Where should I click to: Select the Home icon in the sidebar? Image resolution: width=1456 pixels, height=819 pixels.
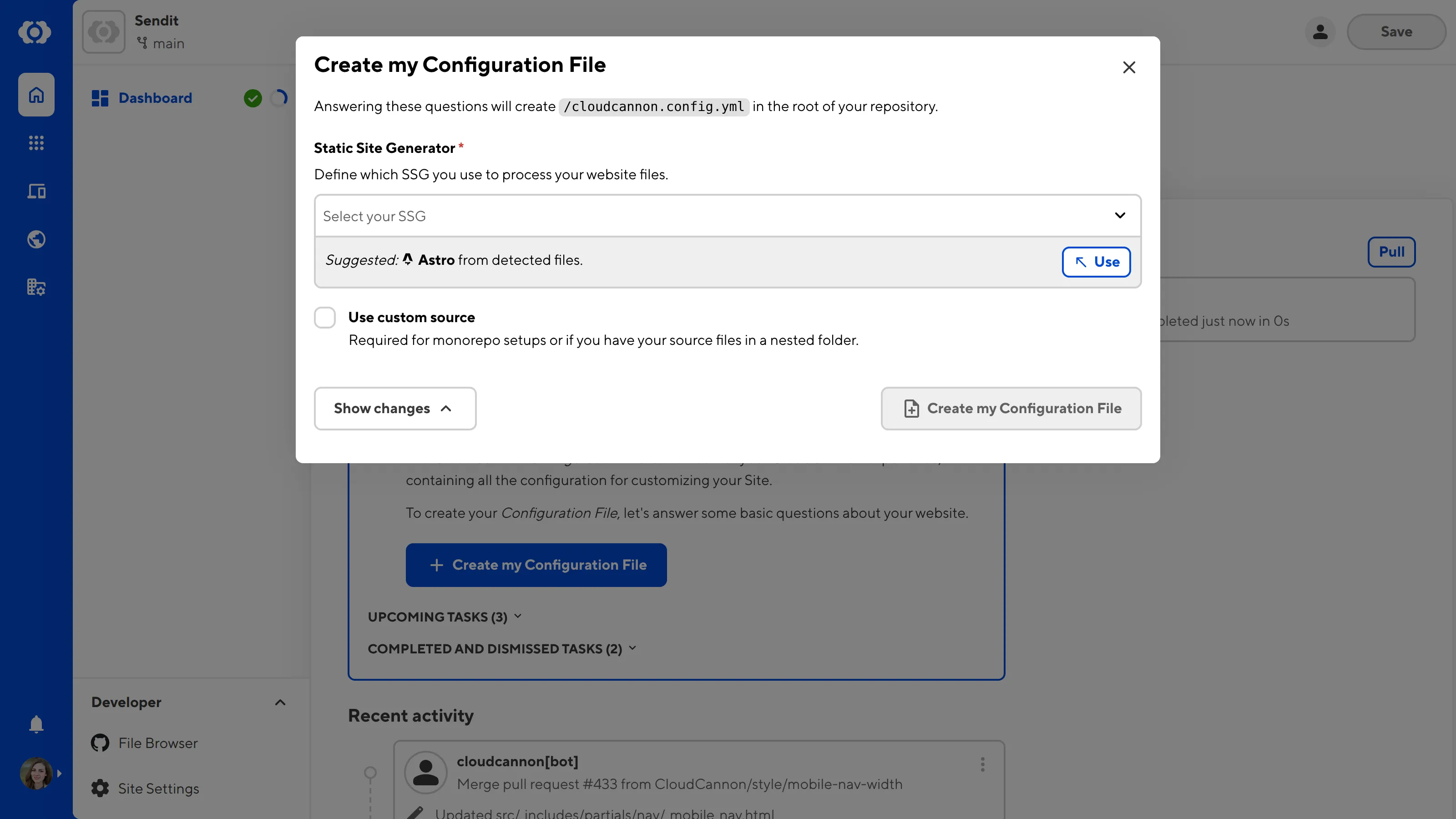tap(35, 94)
